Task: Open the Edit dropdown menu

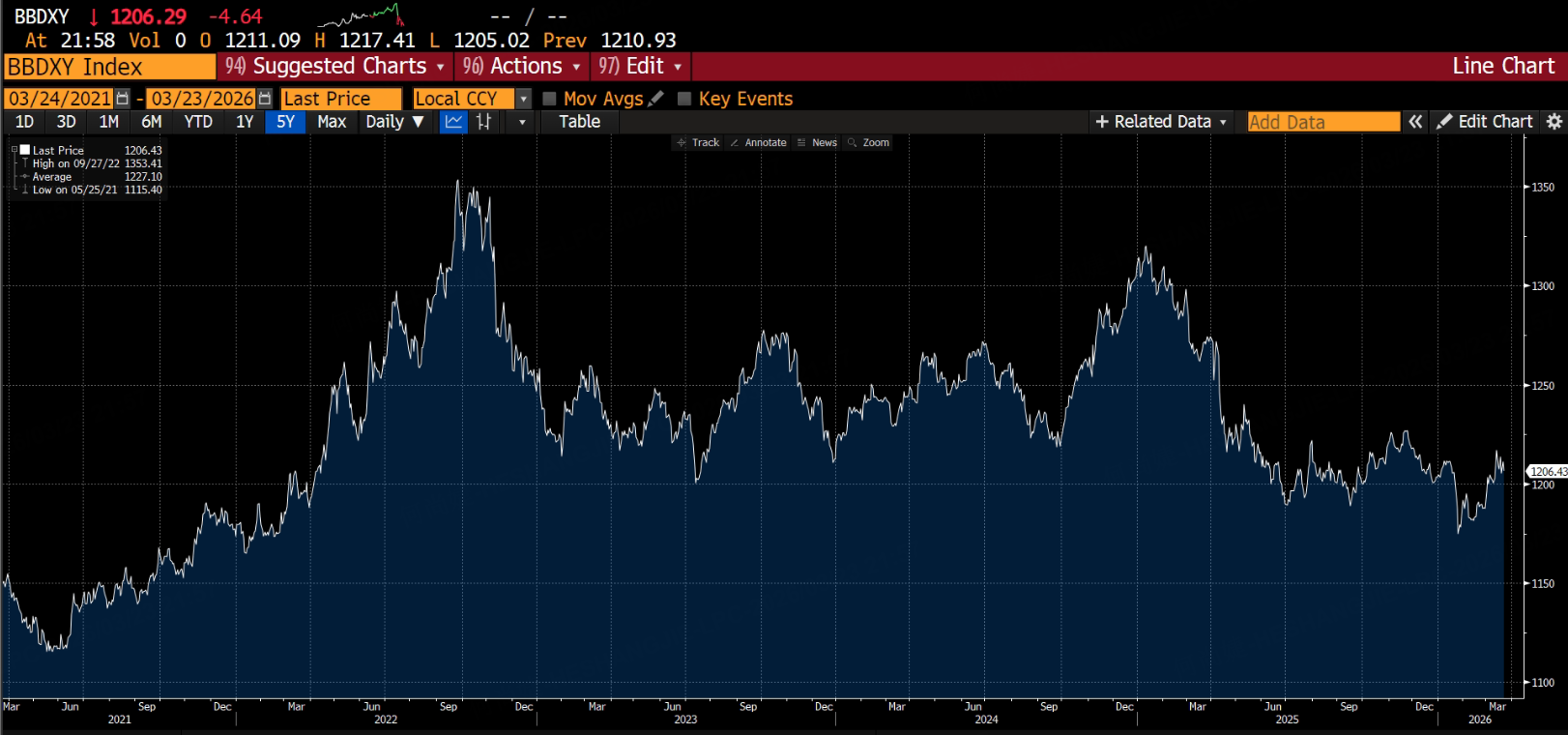Action: click(641, 67)
